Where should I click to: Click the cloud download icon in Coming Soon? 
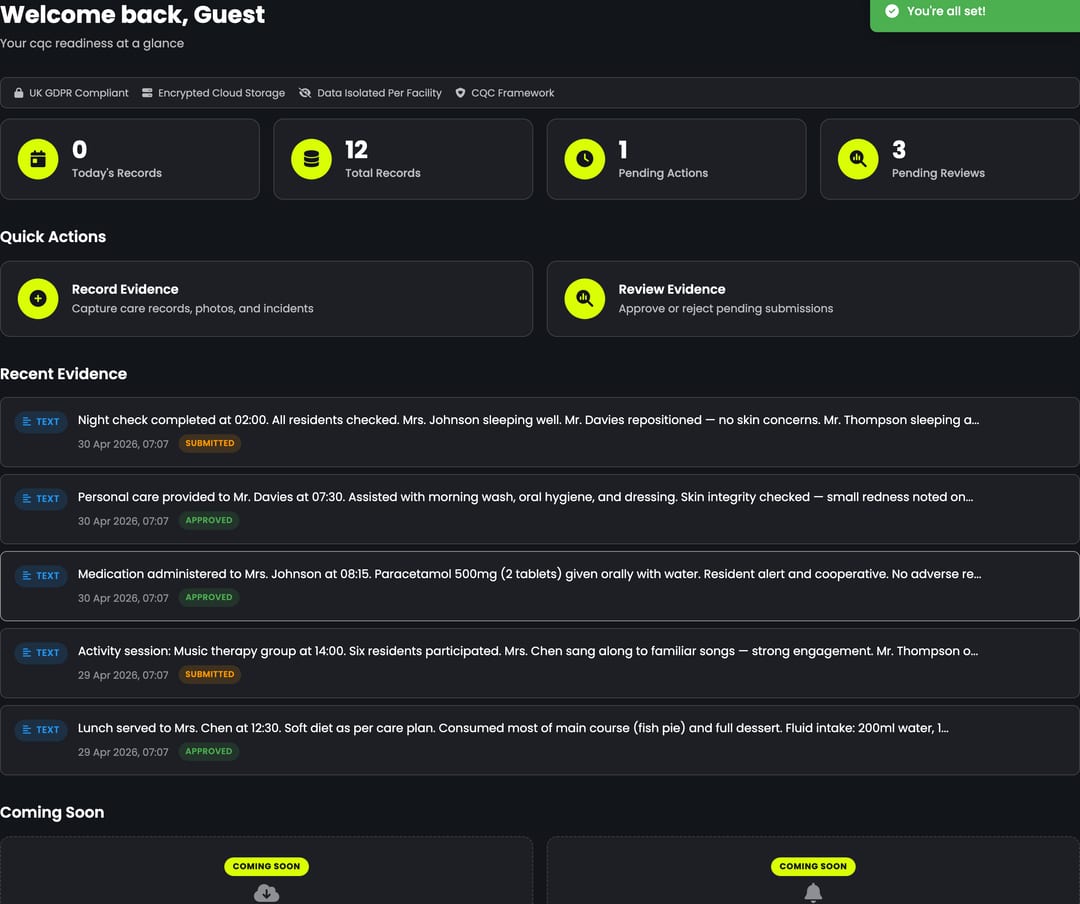tap(267, 894)
